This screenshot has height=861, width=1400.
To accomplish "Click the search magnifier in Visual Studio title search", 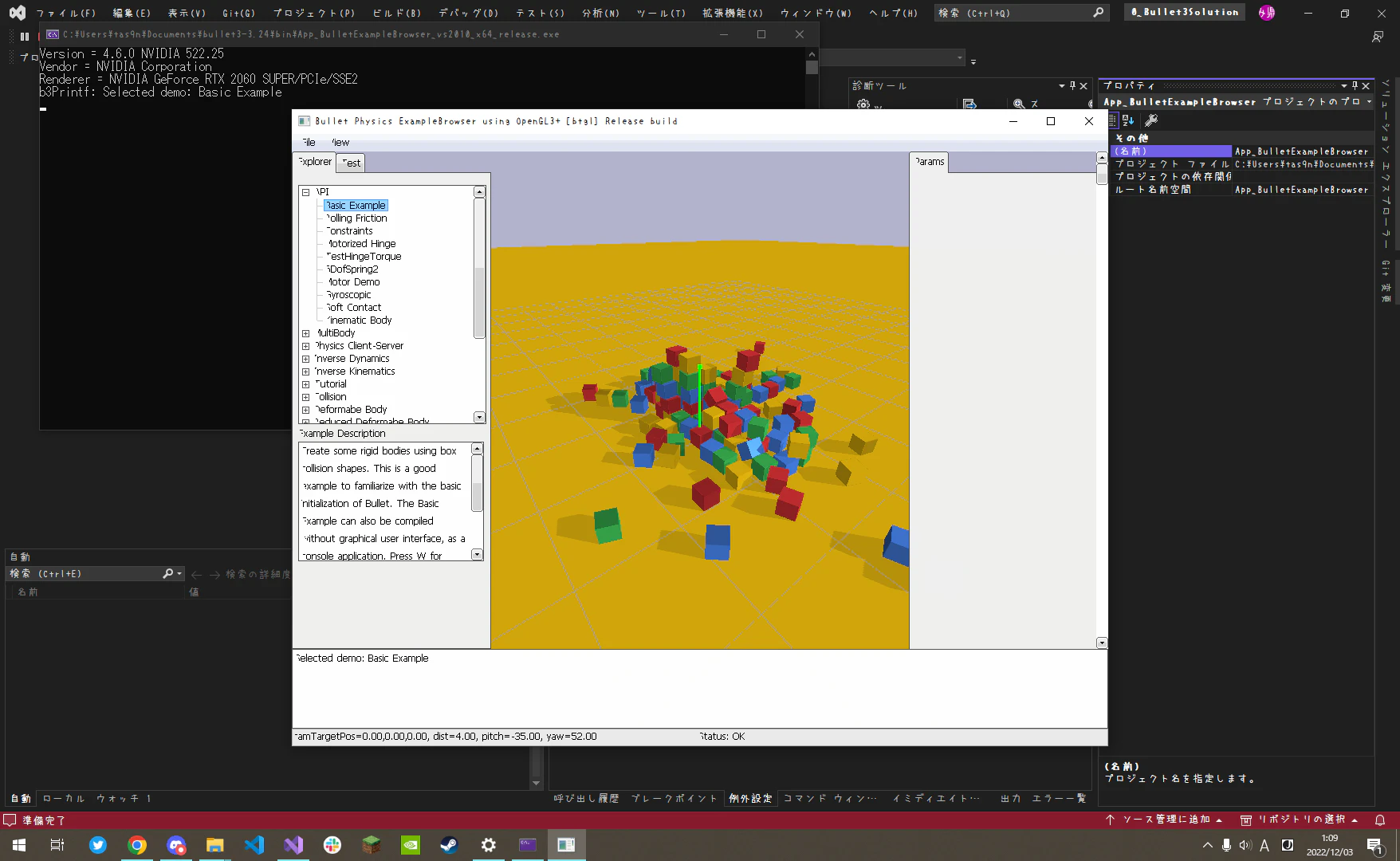I will (x=1098, y=13).
